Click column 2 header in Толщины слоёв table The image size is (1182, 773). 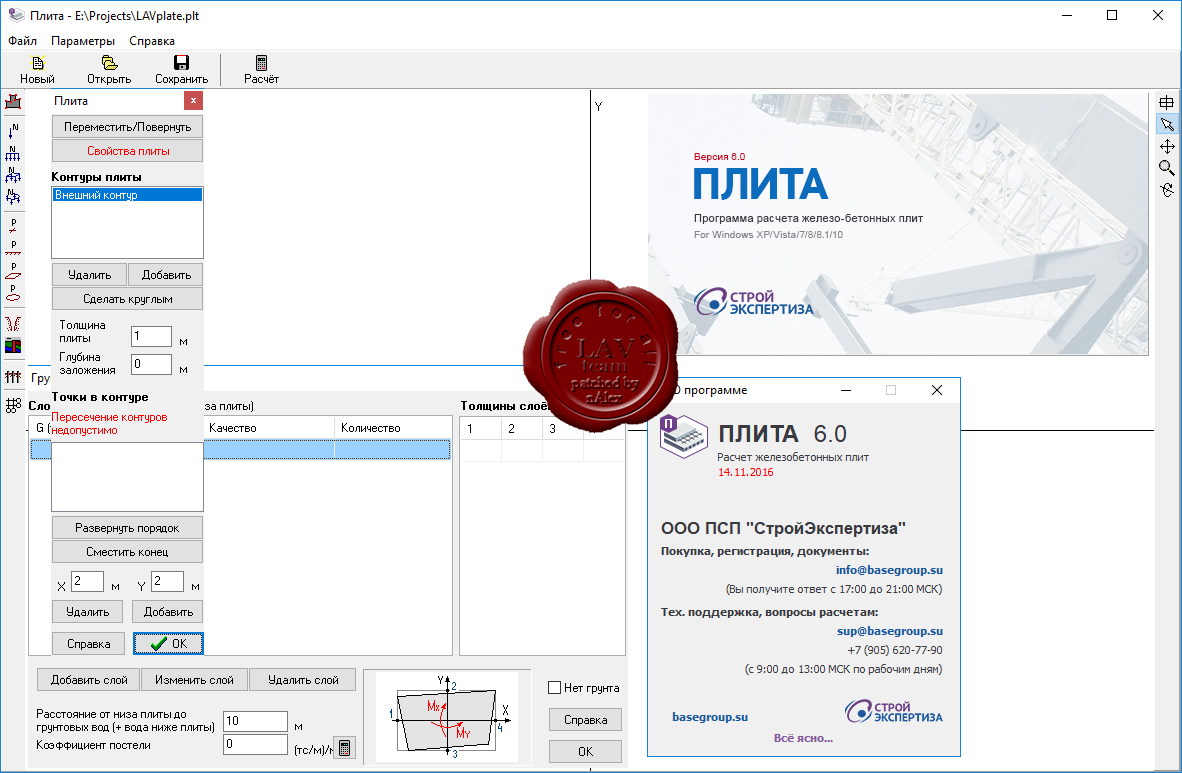(x=521, y=428)
